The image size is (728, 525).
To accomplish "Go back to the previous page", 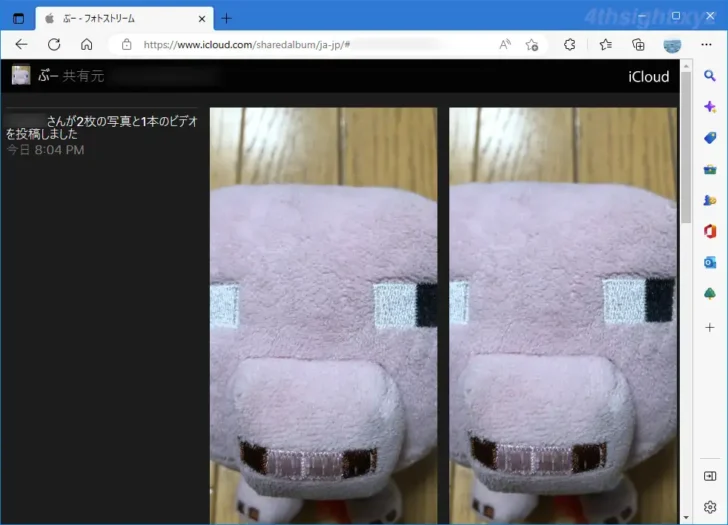I will pos(21,45).
